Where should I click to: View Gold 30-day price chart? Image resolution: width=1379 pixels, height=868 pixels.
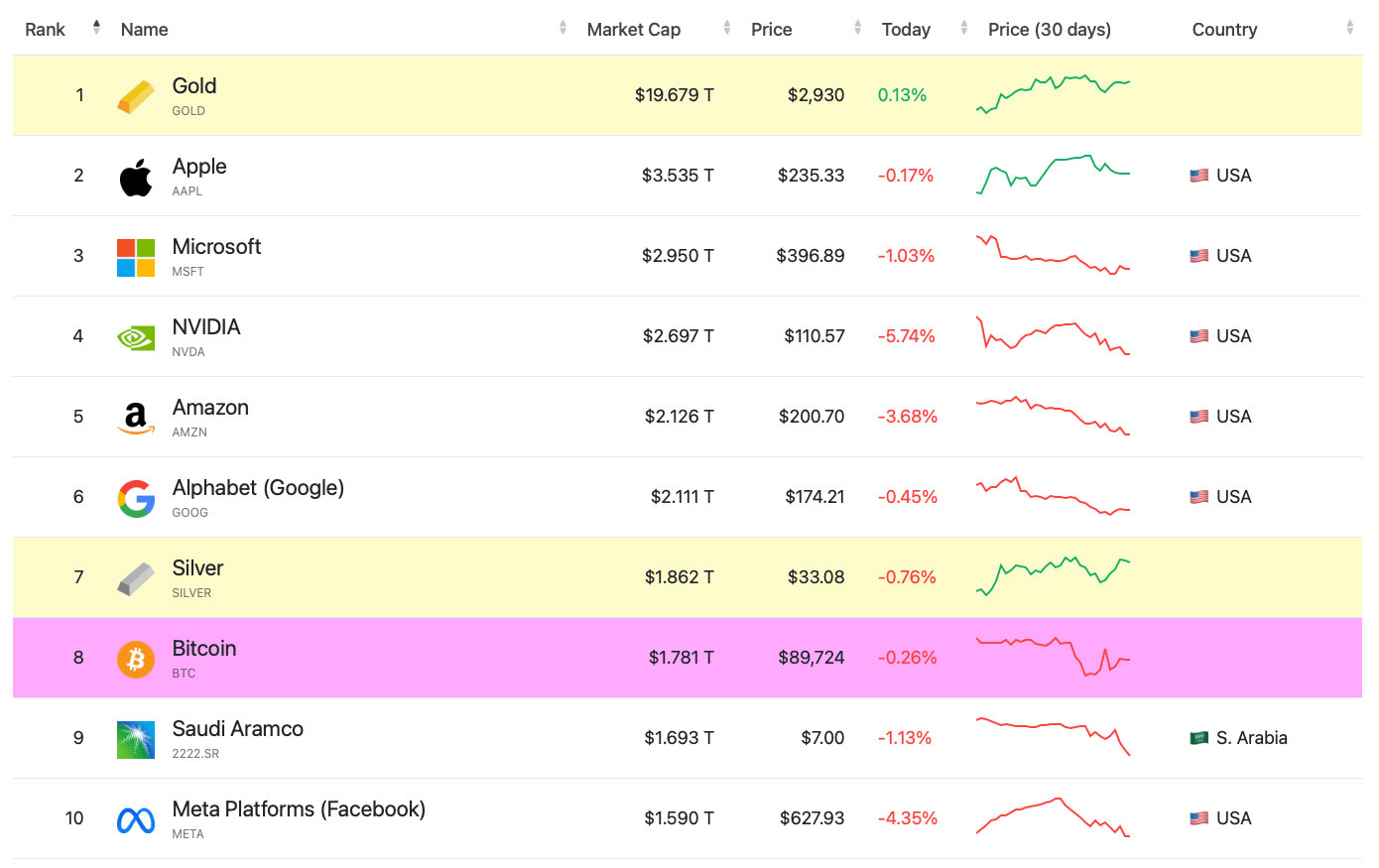point(1054,94)
